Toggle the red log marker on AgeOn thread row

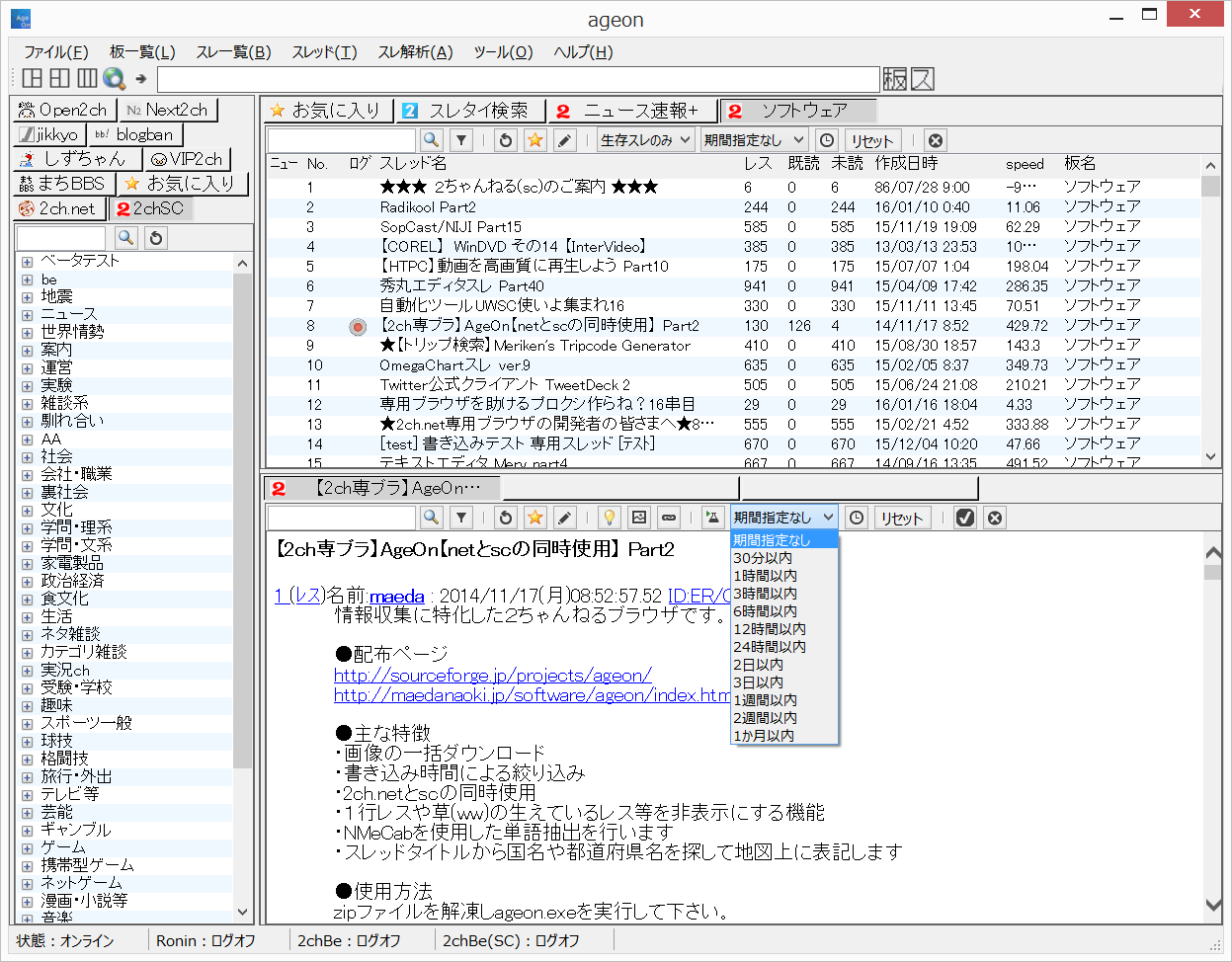(x=358, y=326)
